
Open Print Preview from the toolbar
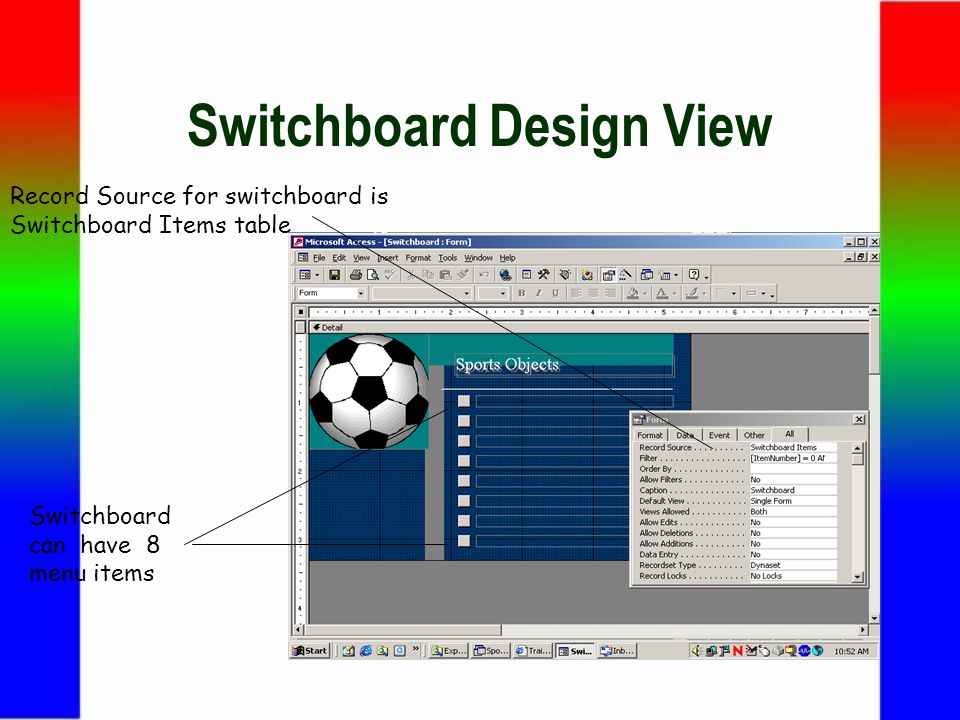click(372, 275)
